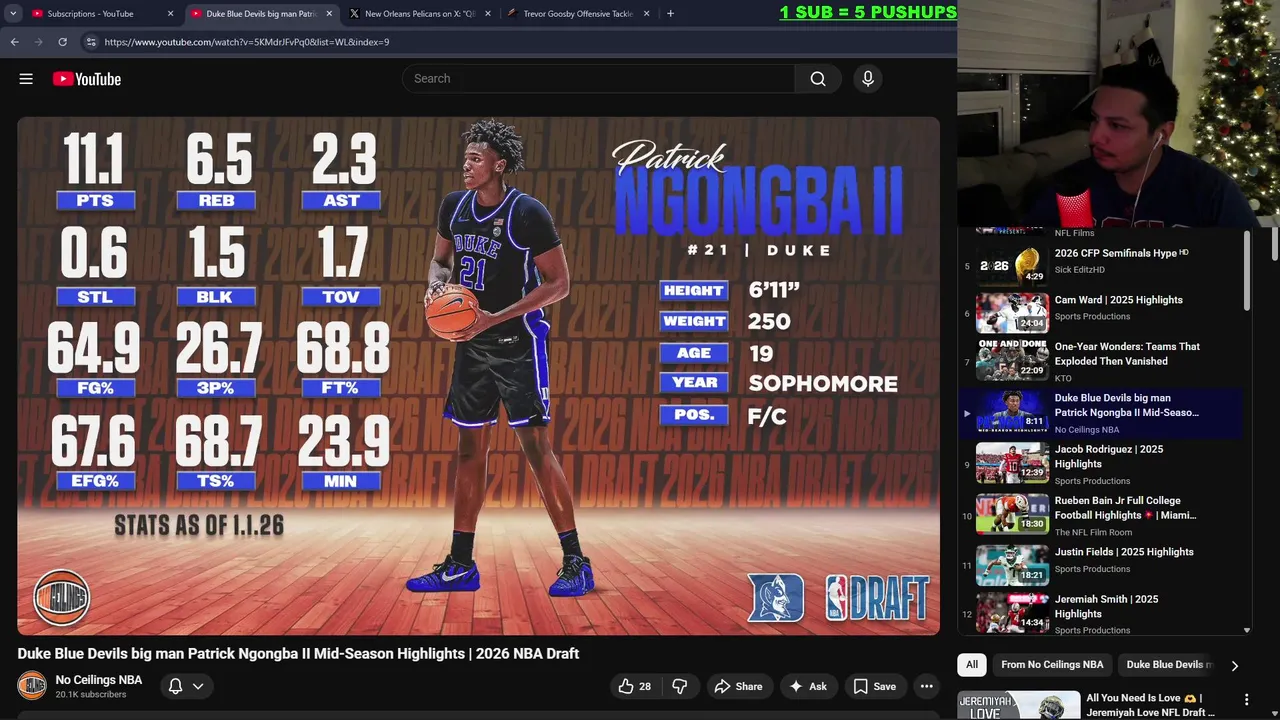The height and width of the screenshot is (720, 1280).
Task: Open No Ceilings NBA channel avatar
Action: pyautogui.click(x=32, y=686)
